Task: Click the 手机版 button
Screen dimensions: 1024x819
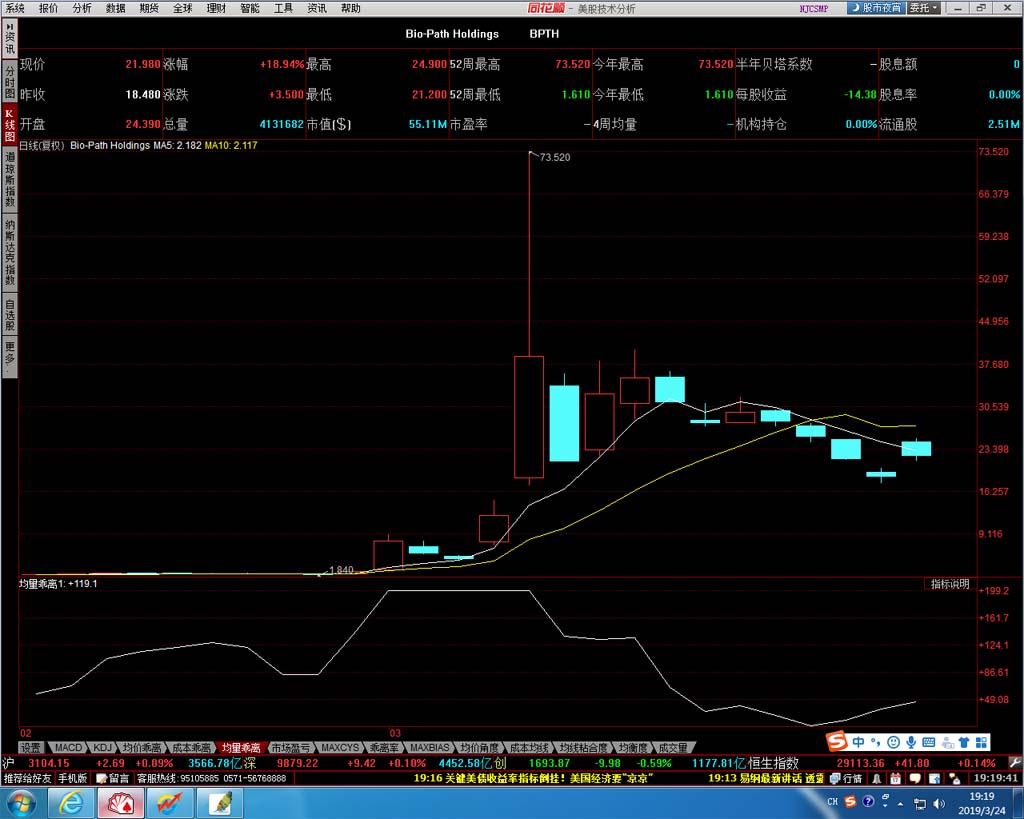Action: [72, 779]
